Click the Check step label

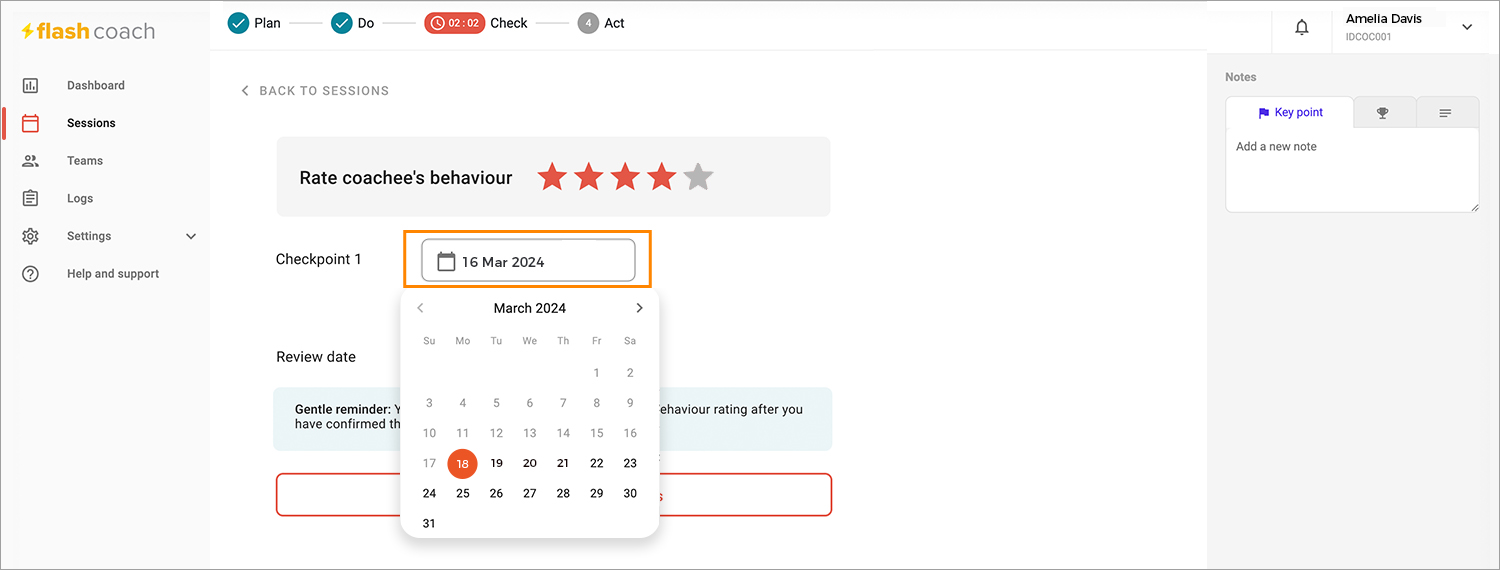pos(509,23)
